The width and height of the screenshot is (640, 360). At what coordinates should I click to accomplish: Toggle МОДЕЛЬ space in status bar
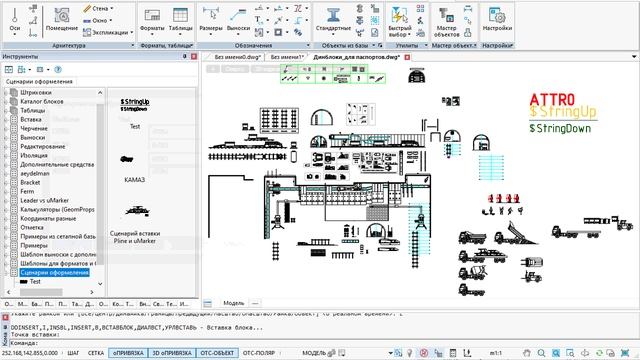pyautogui.click(x=313, y=353)
